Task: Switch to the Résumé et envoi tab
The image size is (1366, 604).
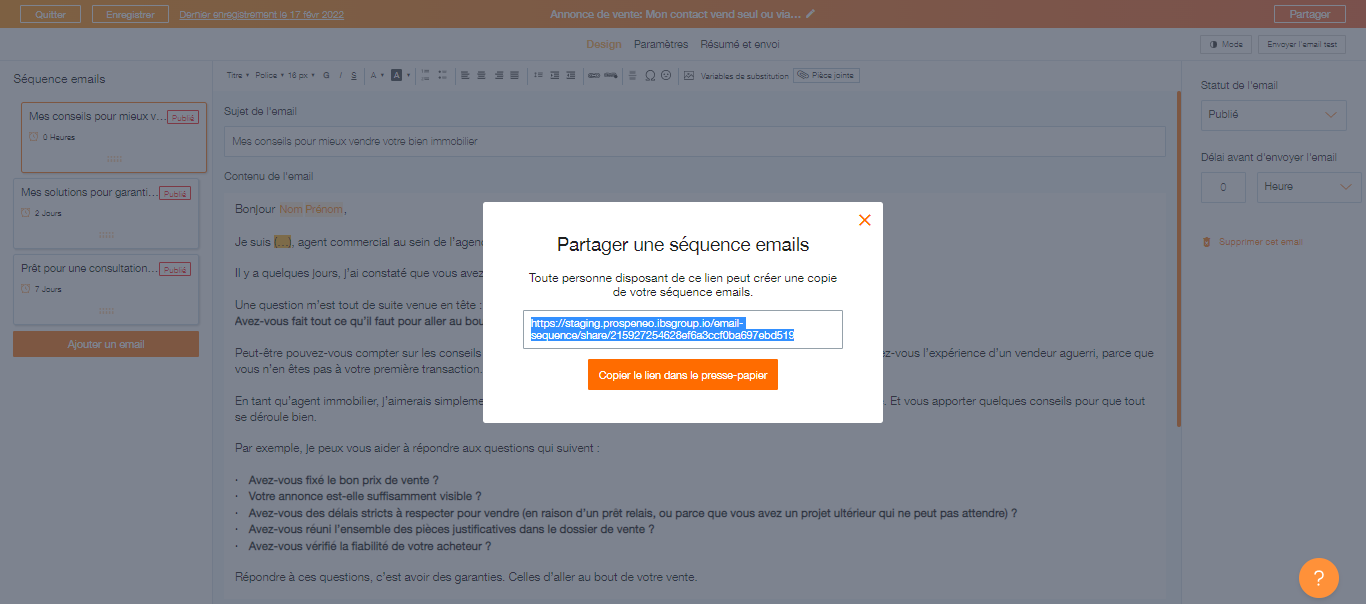Action: pos(740,44)
